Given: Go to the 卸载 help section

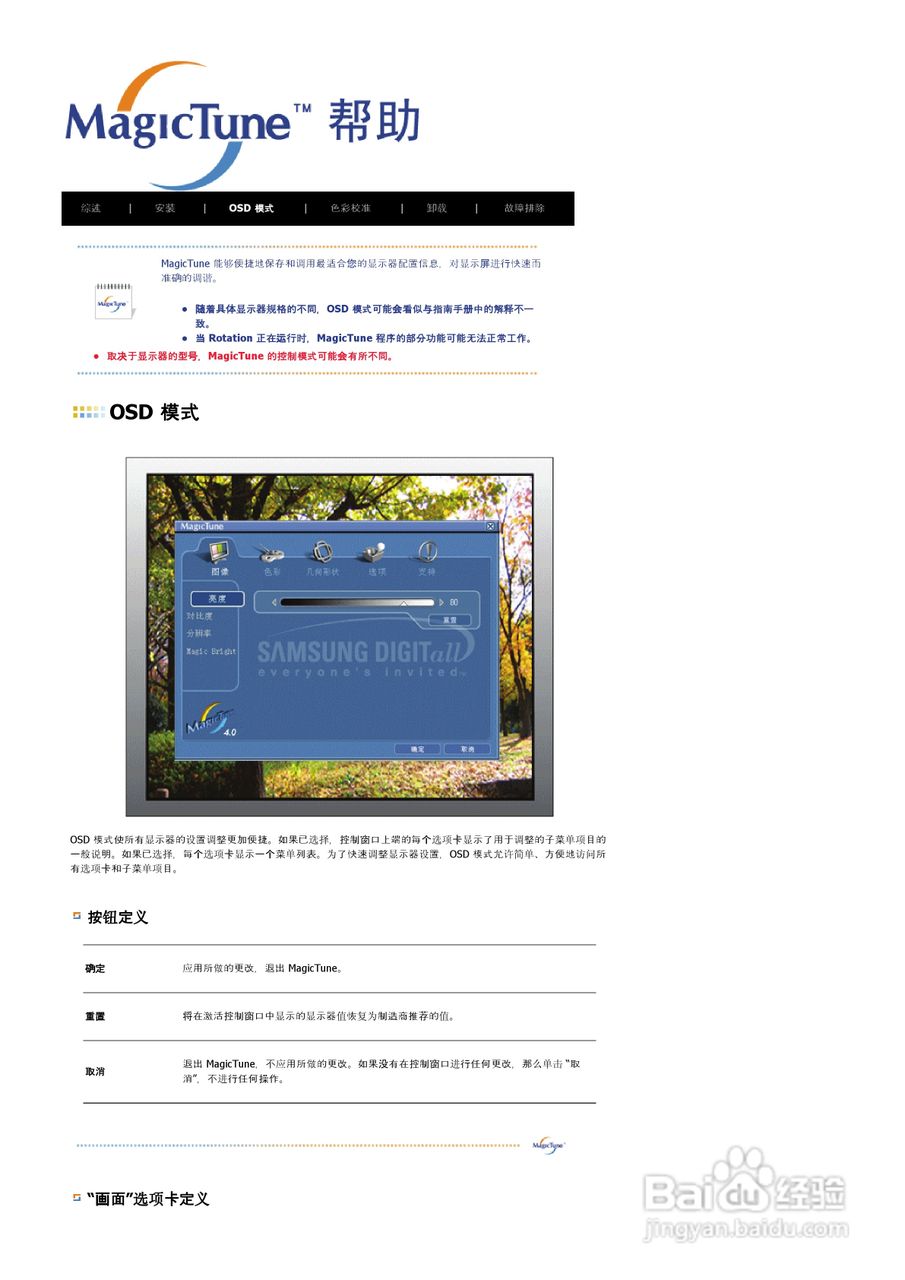Looking at the screenshot, I should click(x=437, y=208).
